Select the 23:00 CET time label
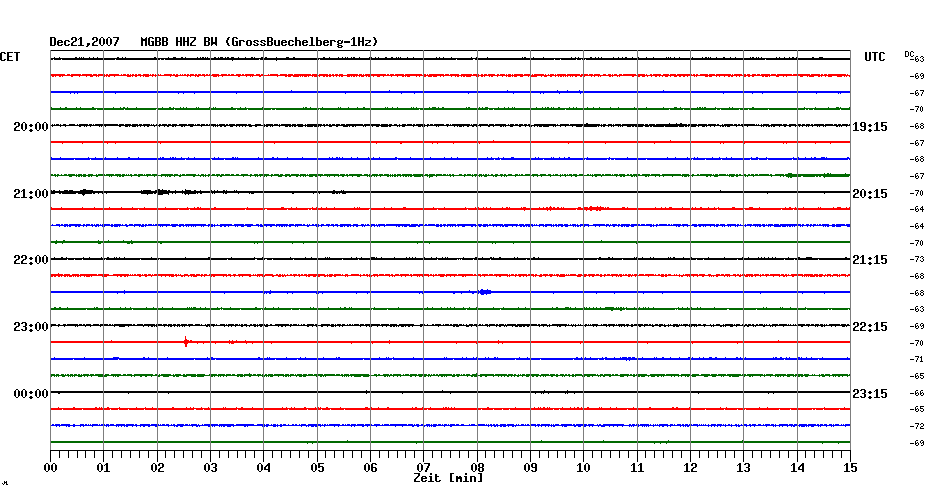This screenshot has height=494, width=930. 31,327
